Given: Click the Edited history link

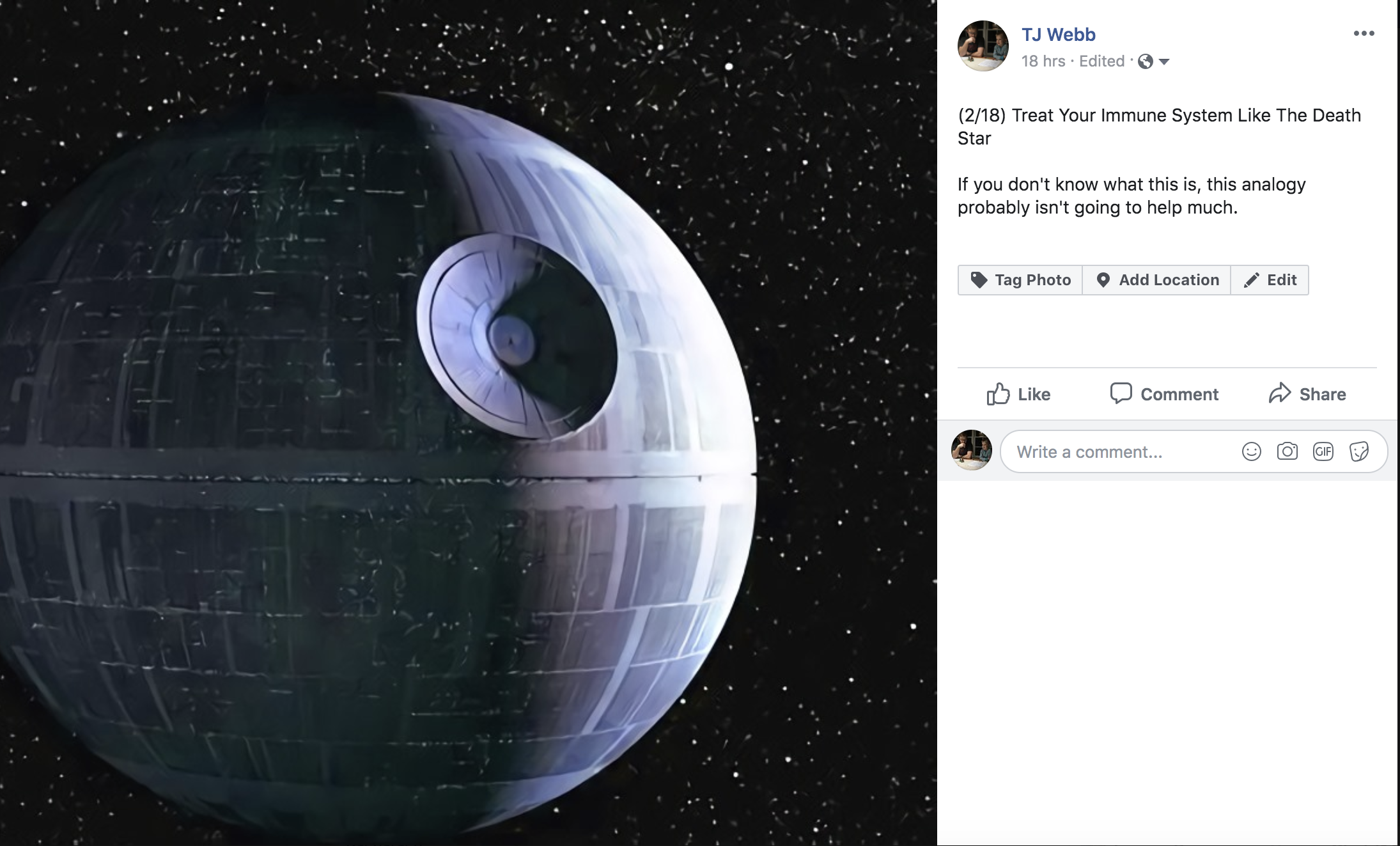Looking at the screenshot, I should click(1101, 61).
